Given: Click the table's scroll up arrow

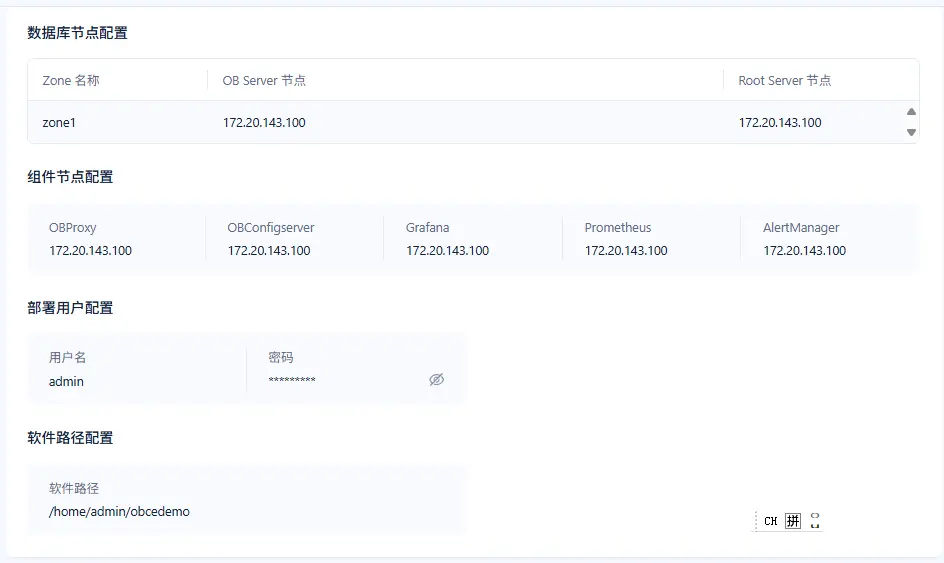Looking at the screenshot, I should click(911, 113).
